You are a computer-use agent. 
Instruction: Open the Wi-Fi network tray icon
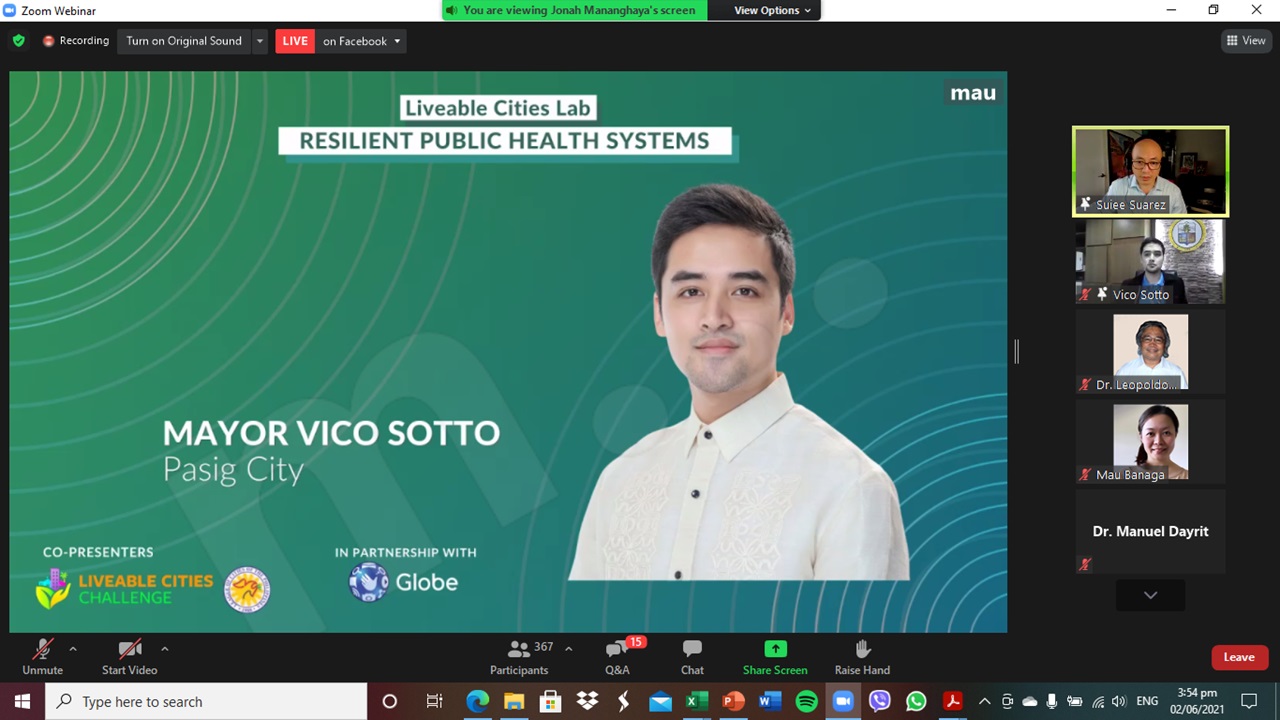point(1098,701)
